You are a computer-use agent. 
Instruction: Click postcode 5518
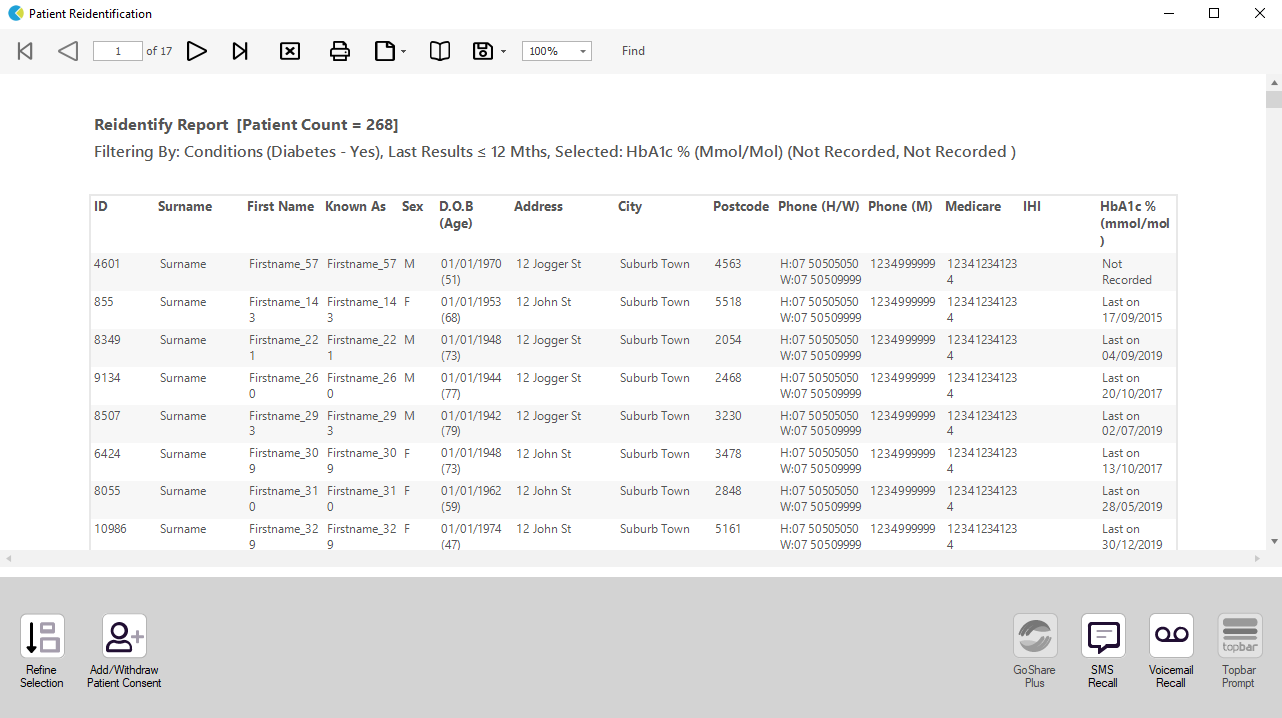(728, 302)
